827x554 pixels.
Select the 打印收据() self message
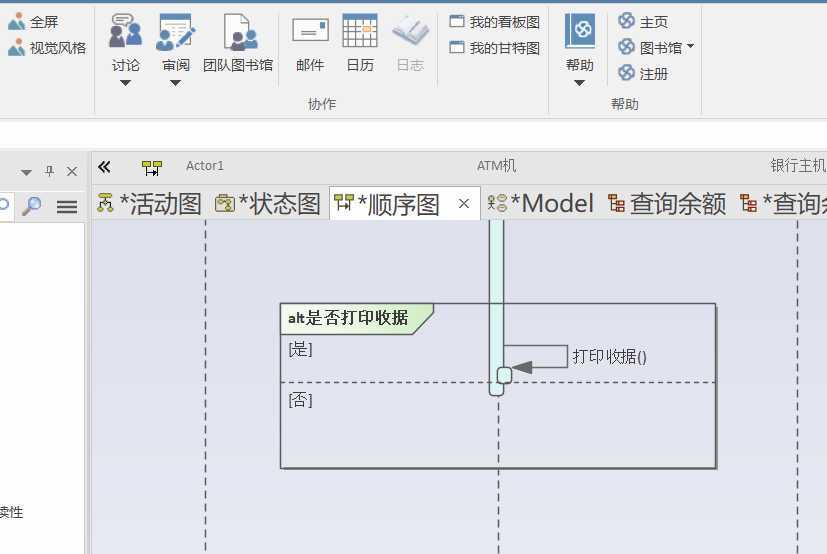(x=610, y=357)
